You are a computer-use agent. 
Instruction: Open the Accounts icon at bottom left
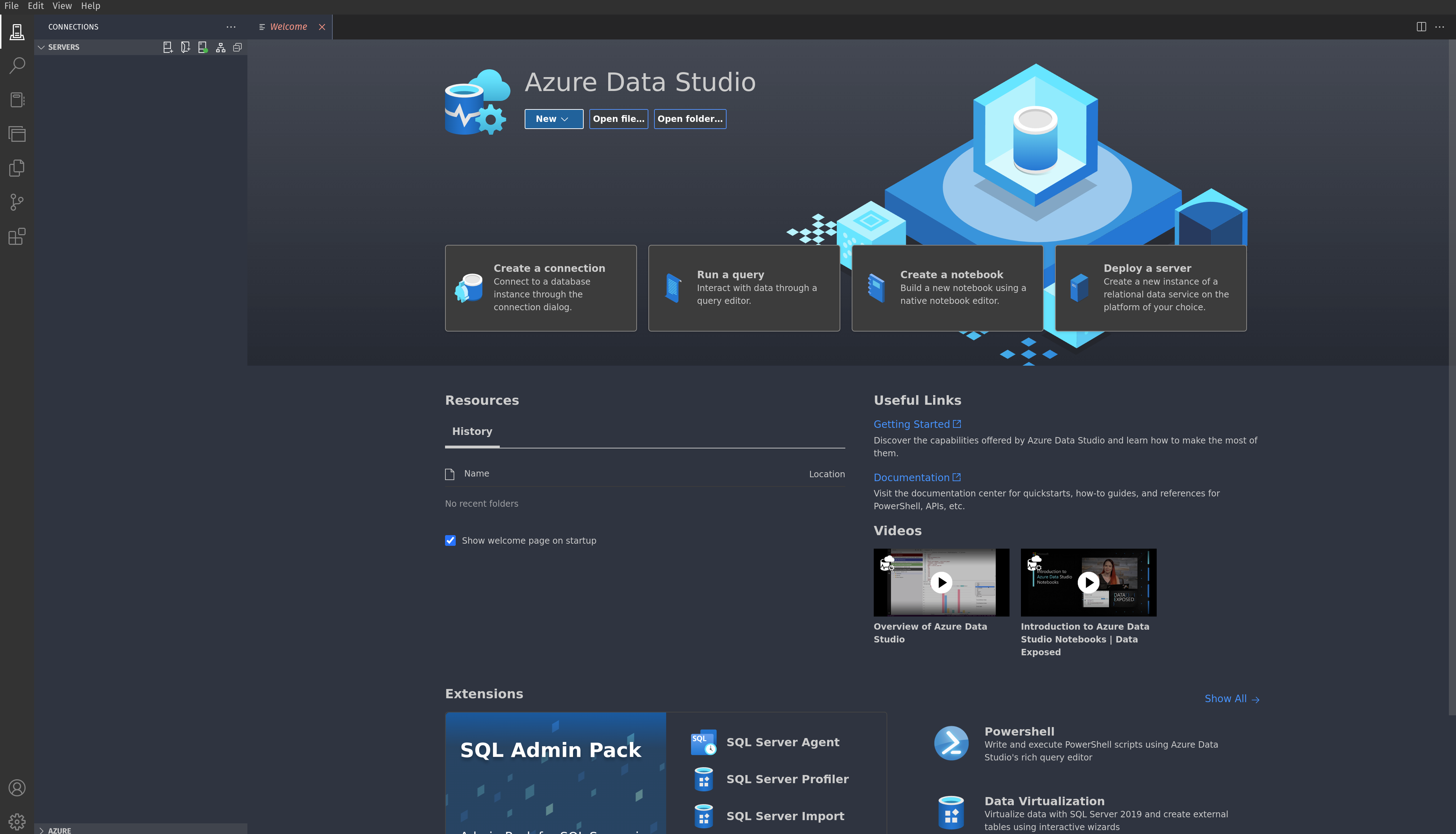coord(17,788)
